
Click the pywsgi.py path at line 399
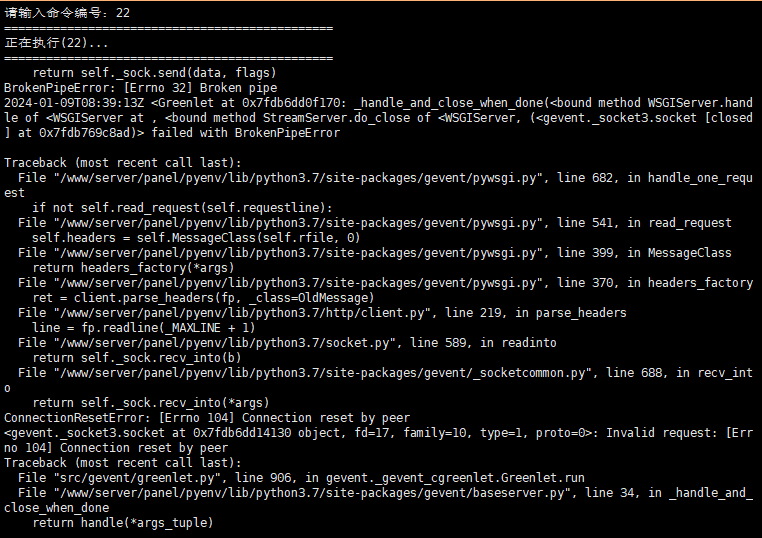coord(297,253)
